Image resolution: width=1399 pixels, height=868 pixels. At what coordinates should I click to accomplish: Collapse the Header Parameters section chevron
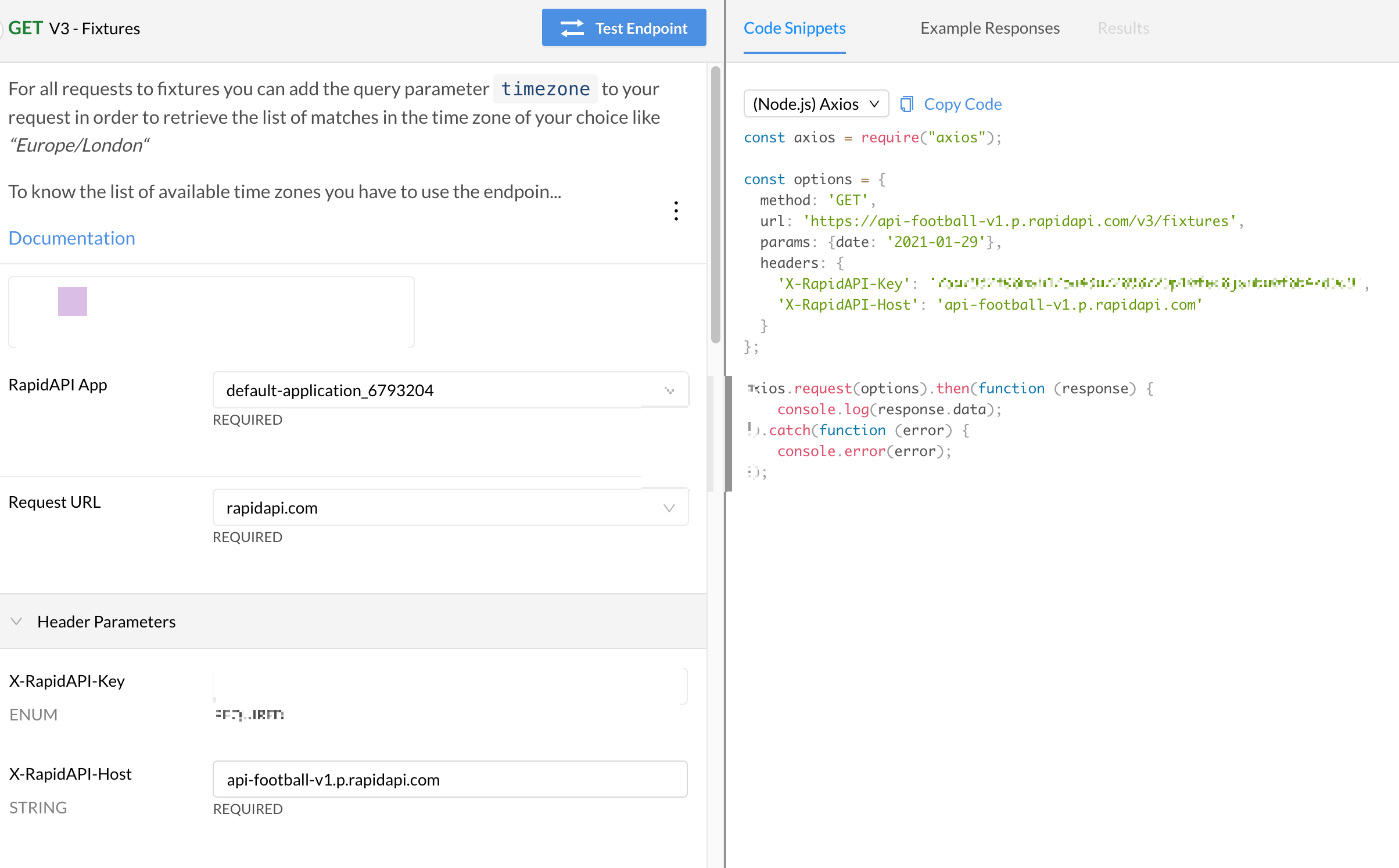point(17,622)
